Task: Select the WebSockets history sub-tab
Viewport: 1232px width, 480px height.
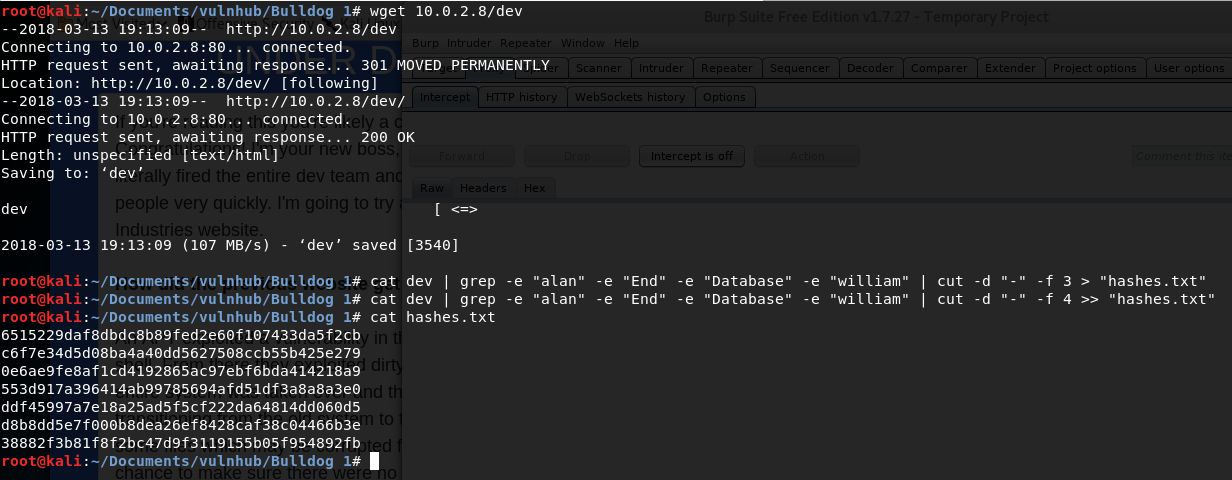Action: coord(629,97)
